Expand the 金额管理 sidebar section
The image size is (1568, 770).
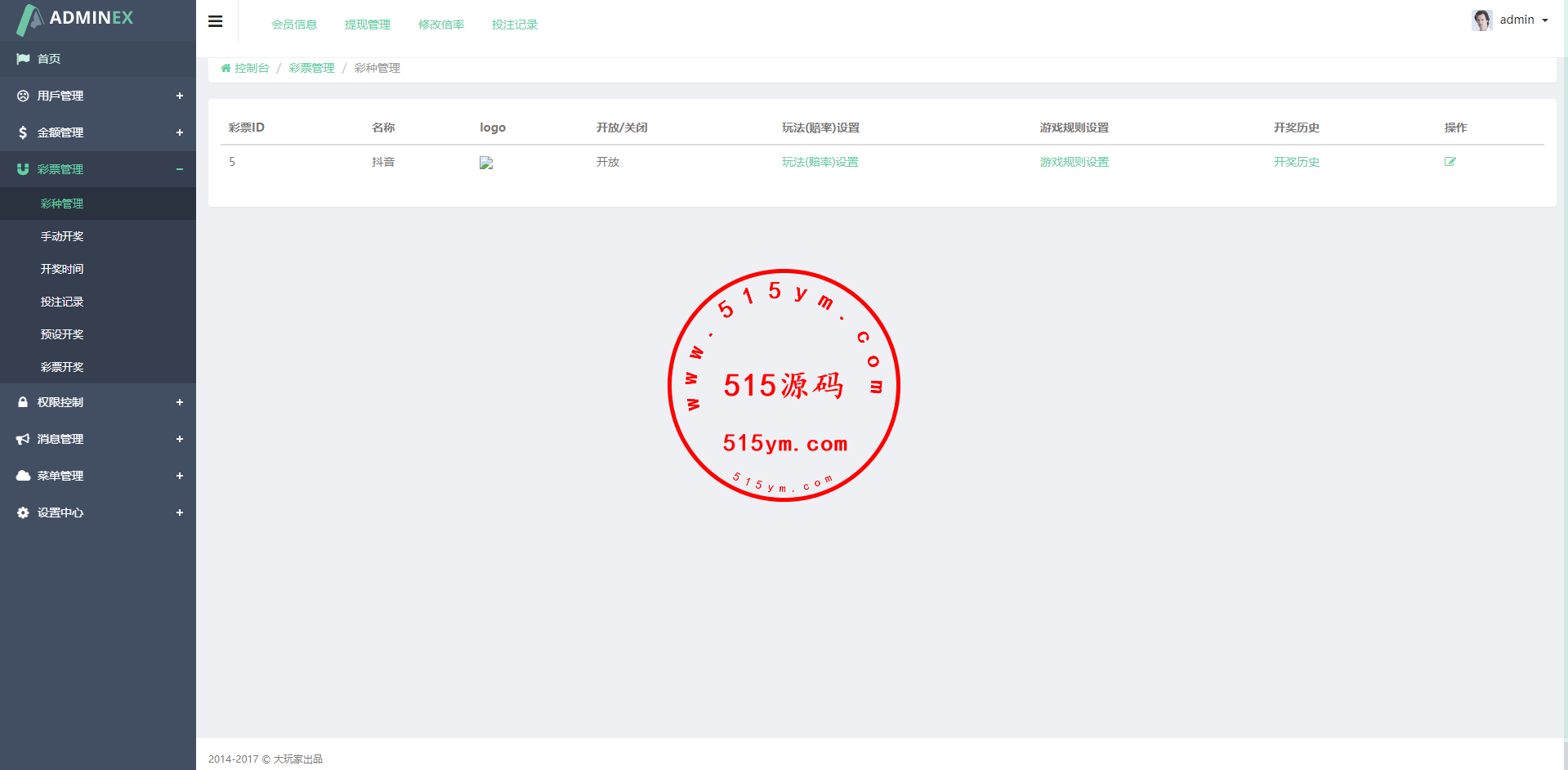coord(98,132)
